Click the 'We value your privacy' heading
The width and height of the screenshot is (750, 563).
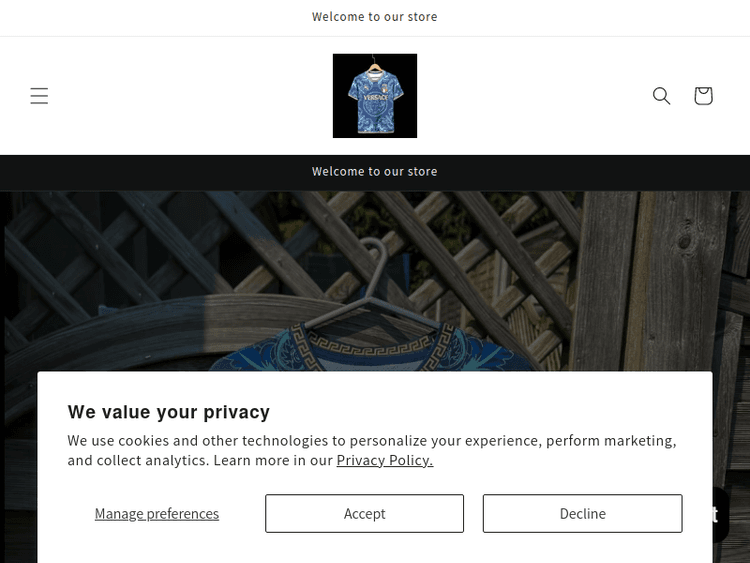click(x=169, y=412)
